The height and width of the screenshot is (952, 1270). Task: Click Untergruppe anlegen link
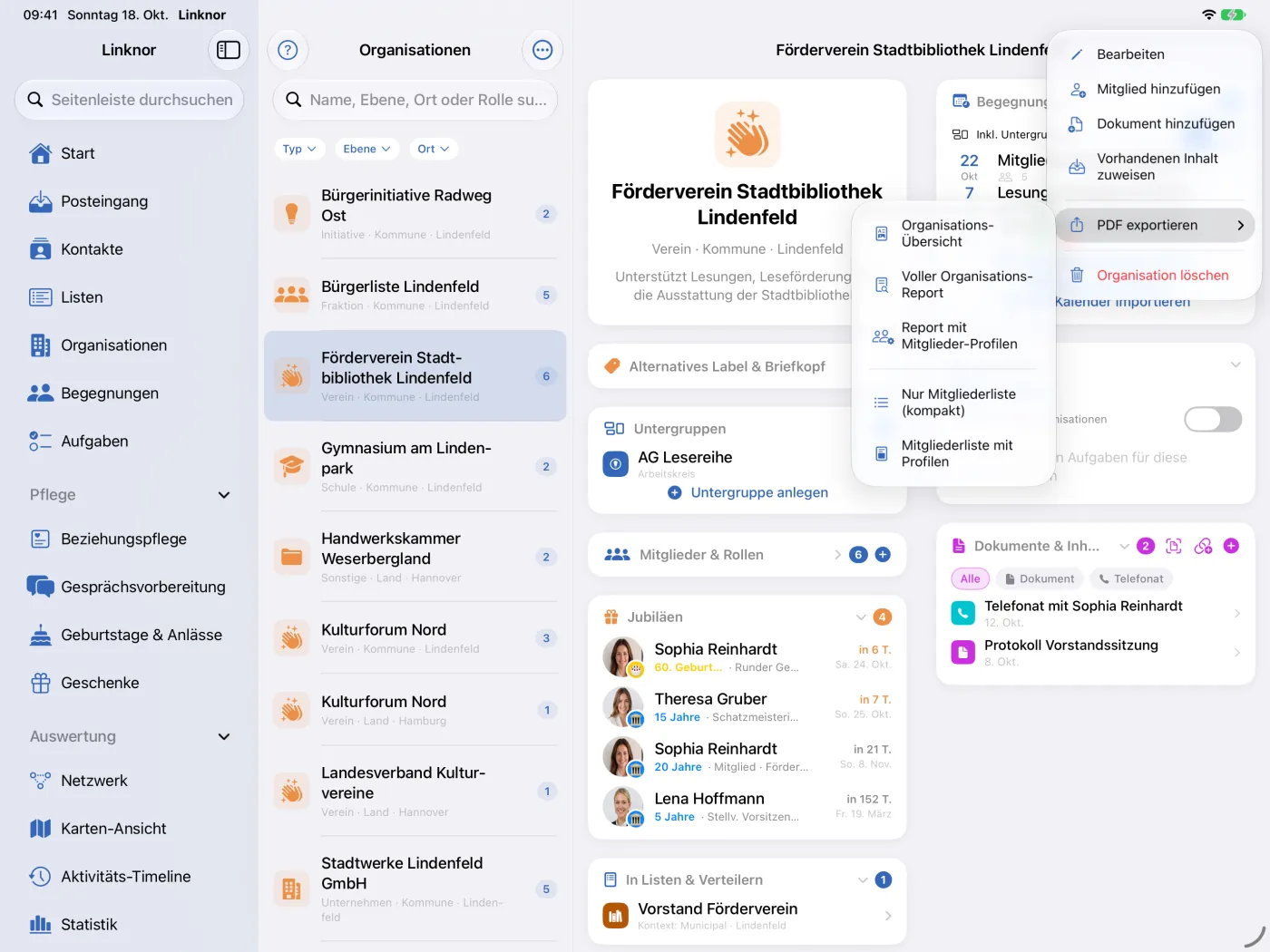point(748,492)
